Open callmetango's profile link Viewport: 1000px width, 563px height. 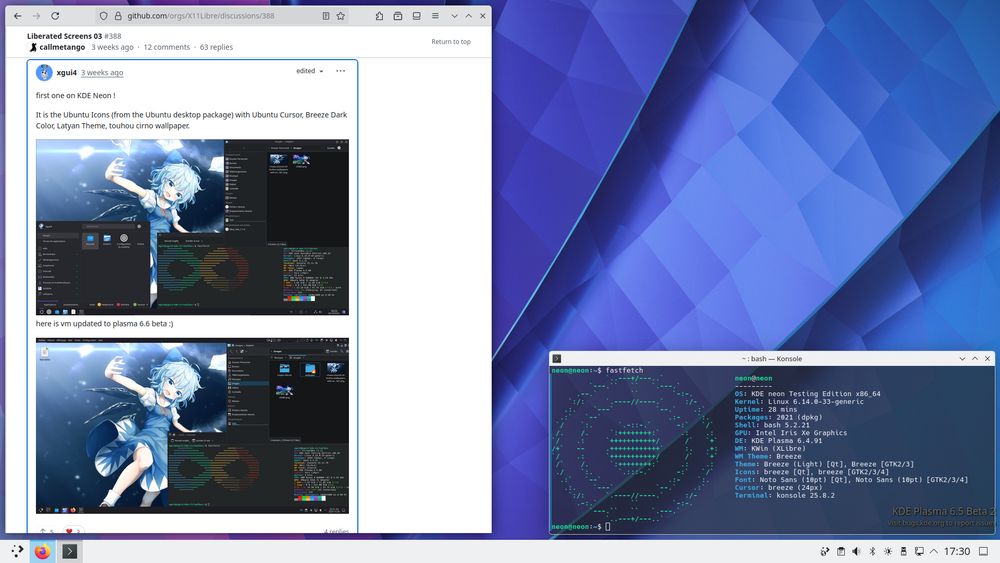[62, 47]
